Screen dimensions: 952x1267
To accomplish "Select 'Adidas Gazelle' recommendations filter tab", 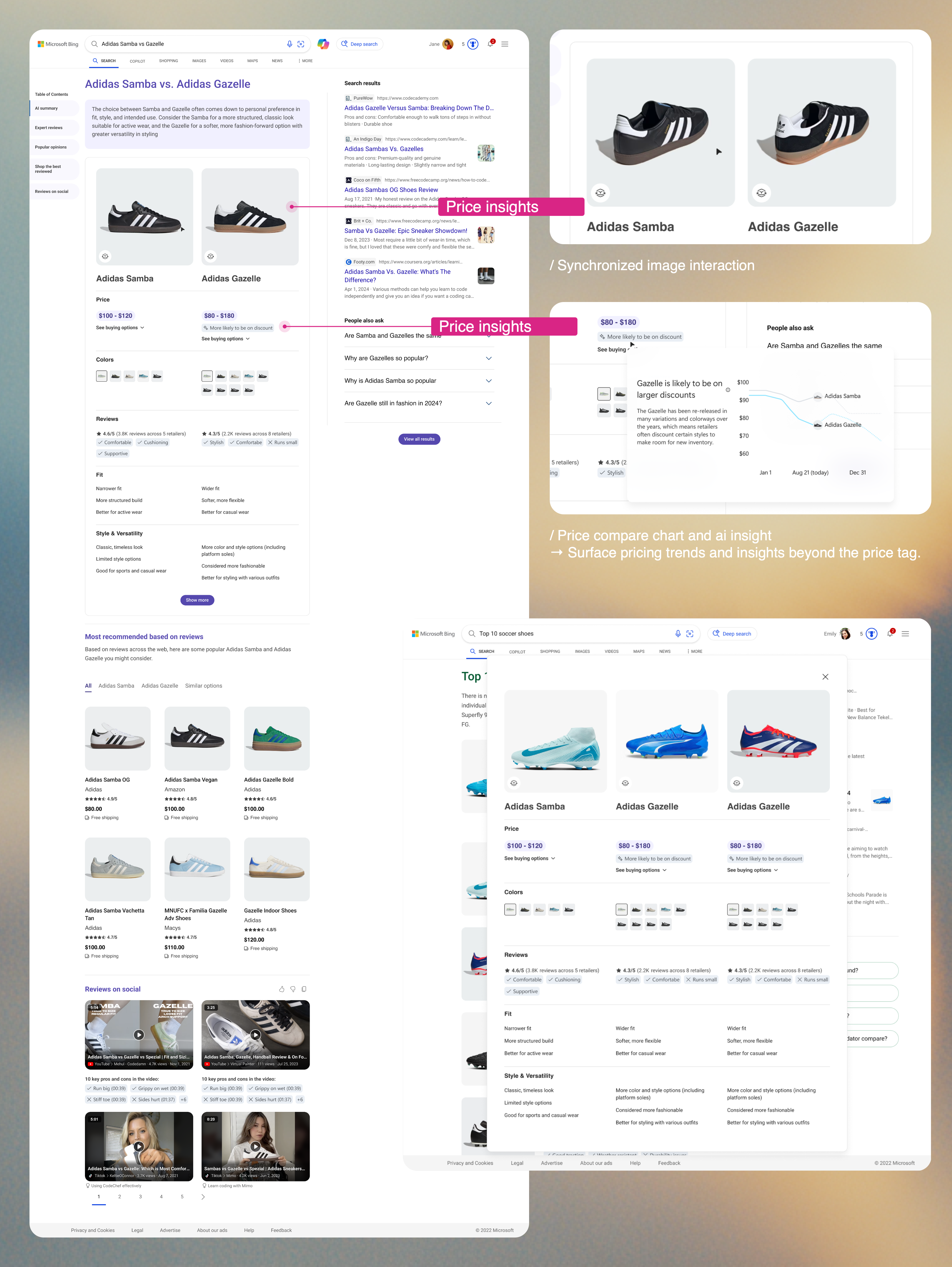I will point(160,686).
